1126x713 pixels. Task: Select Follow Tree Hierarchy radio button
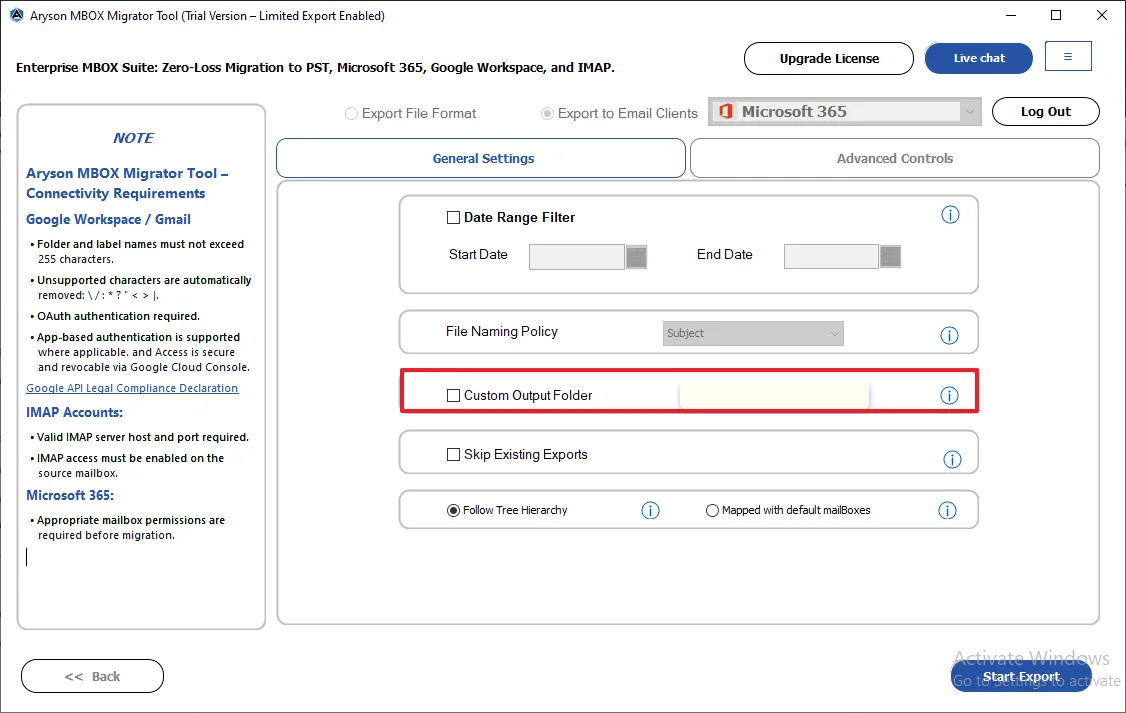453,511
